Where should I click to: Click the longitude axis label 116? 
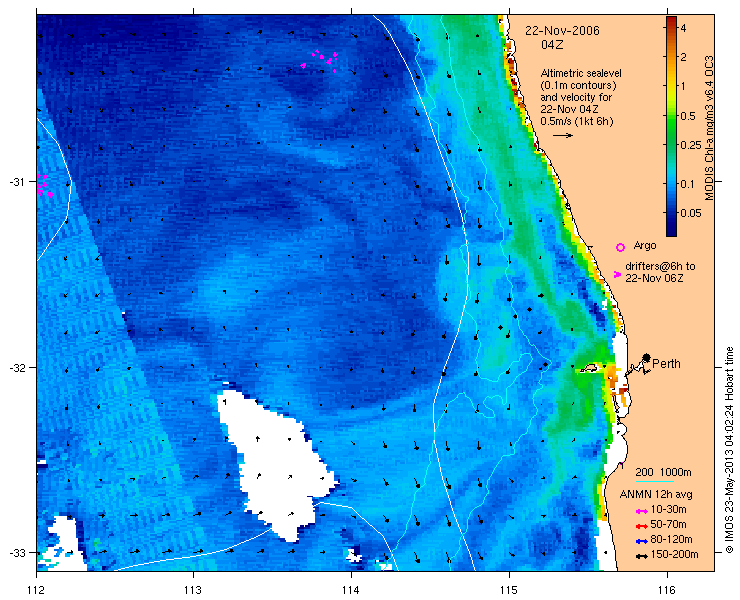click(x=667, y=590)
